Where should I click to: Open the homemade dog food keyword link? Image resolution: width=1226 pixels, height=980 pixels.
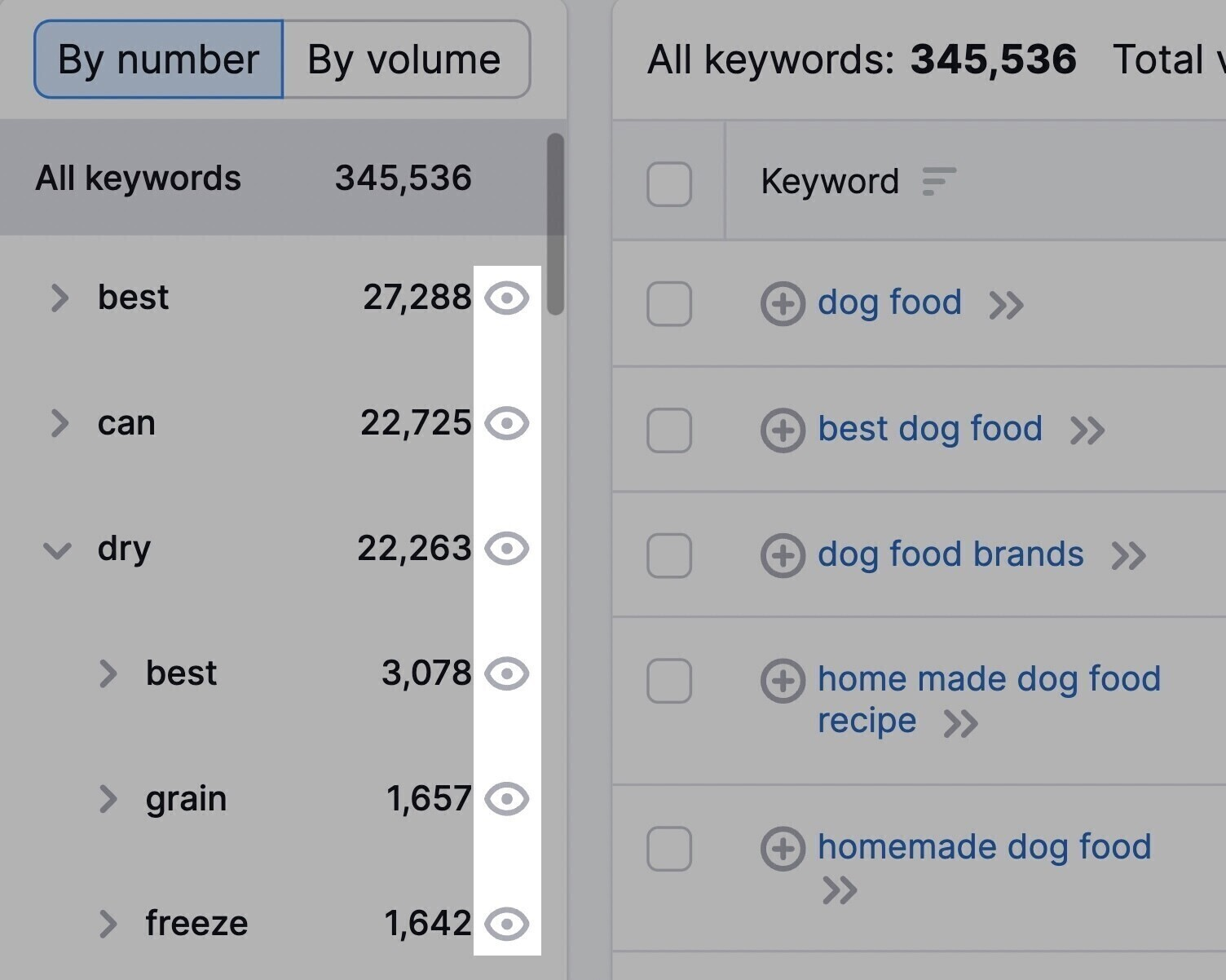984,846
